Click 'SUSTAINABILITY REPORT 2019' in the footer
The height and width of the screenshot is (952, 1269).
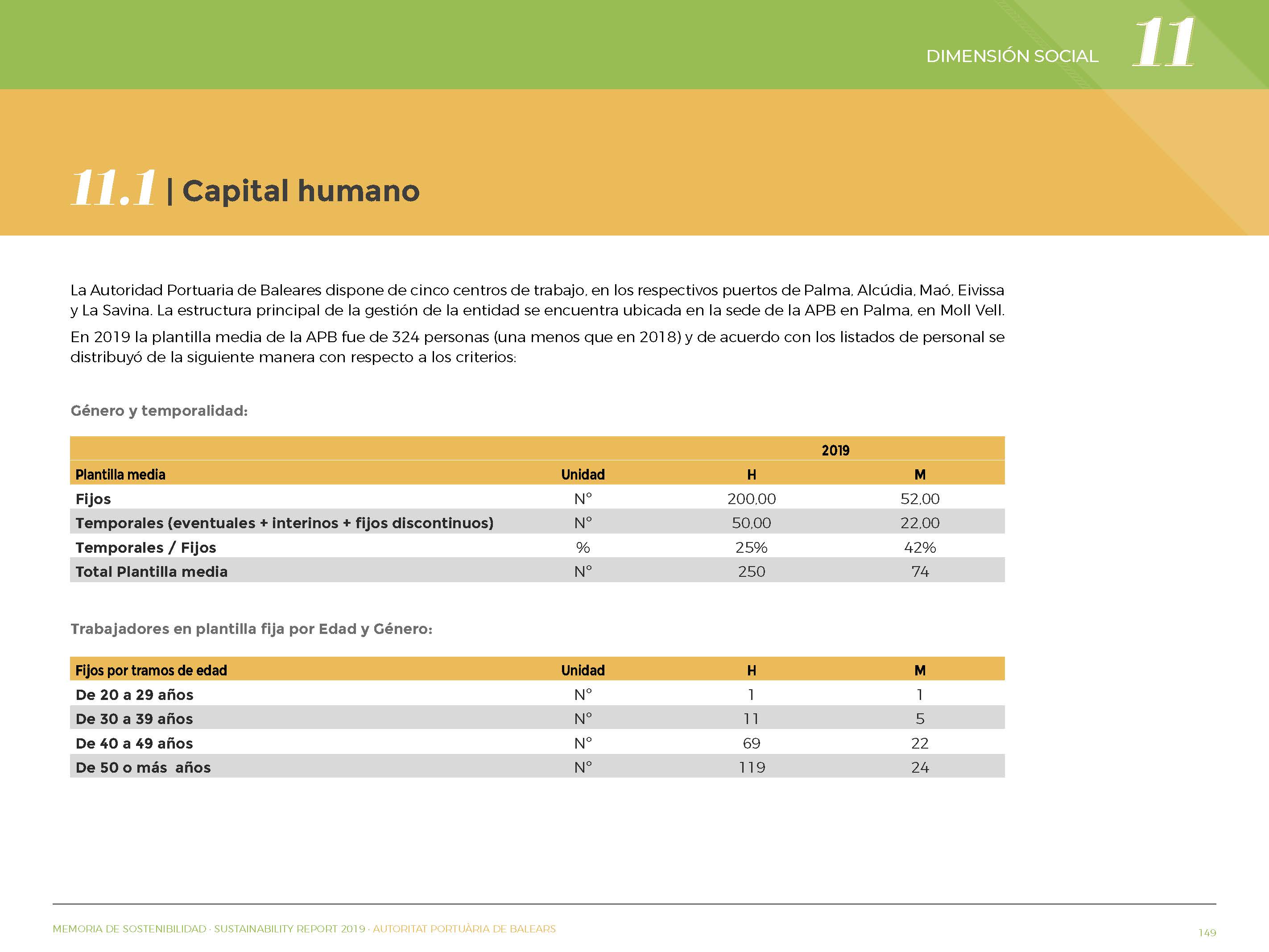[x=290, y=928]
